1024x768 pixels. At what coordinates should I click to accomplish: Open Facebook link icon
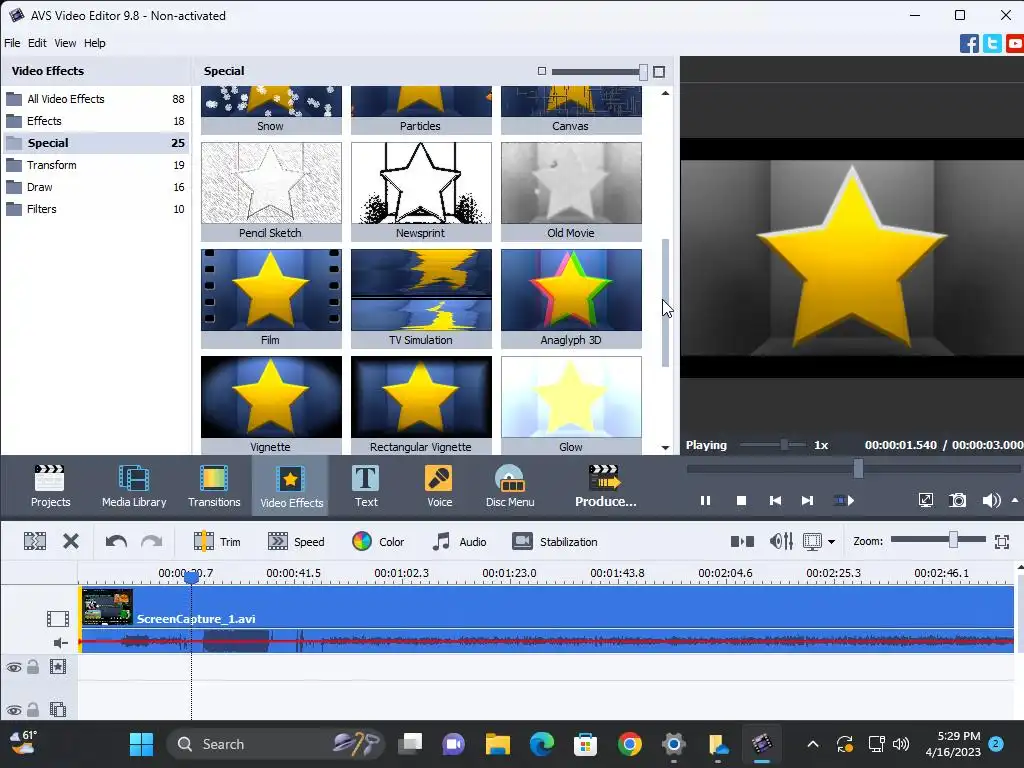click(969, 44)
